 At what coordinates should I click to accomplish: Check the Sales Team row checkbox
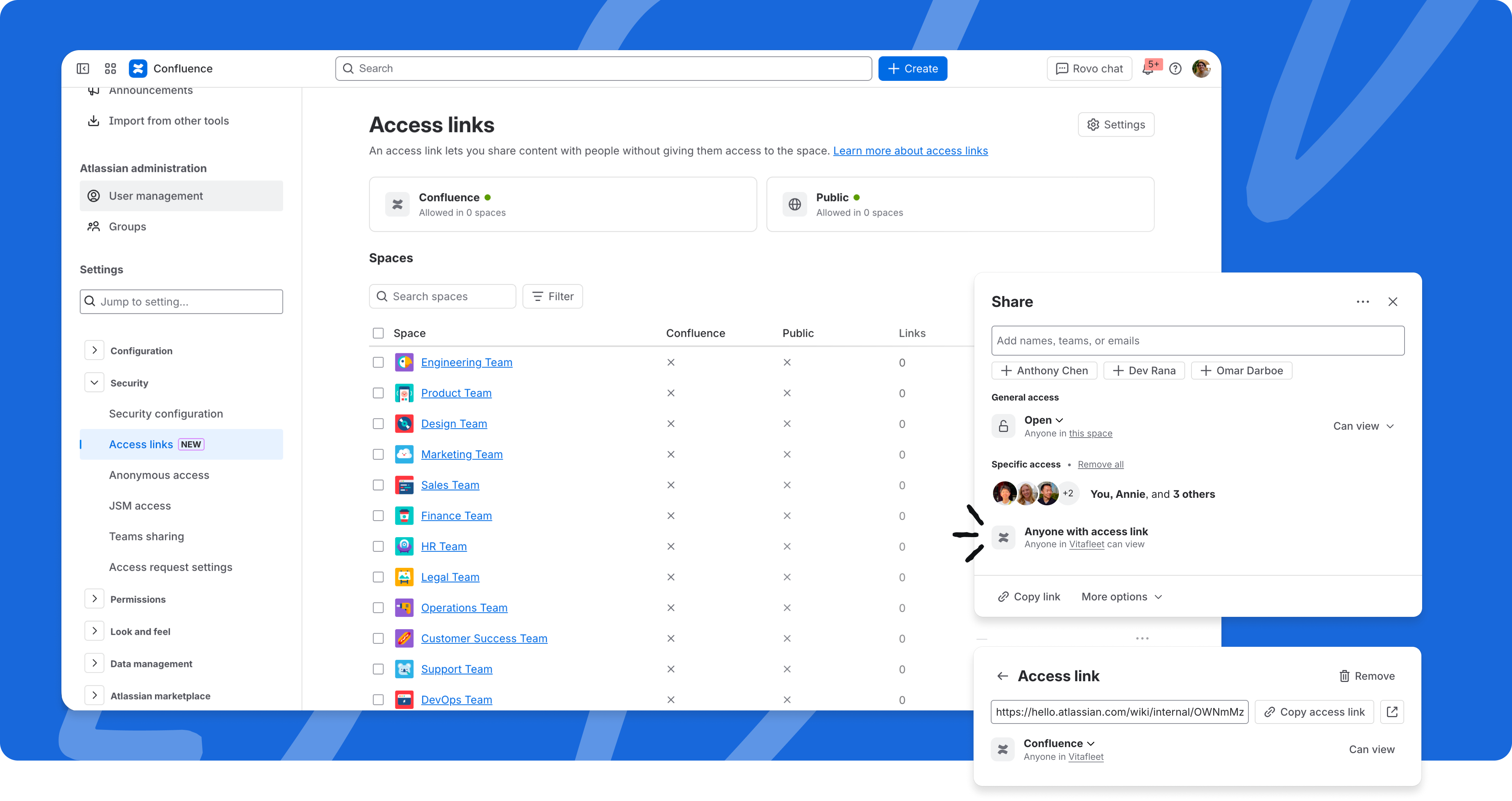[378, 485]
